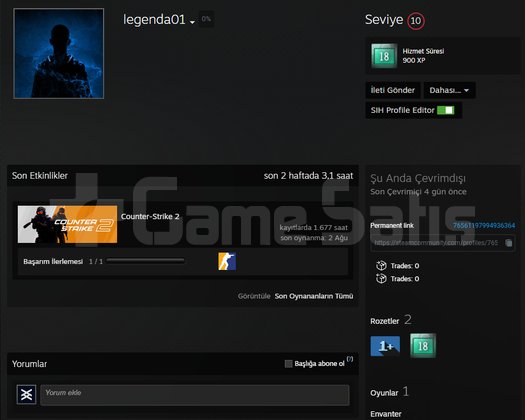Click the second Trades icon
This screenshot has height=420, width=525.
(x=381, y=278)
